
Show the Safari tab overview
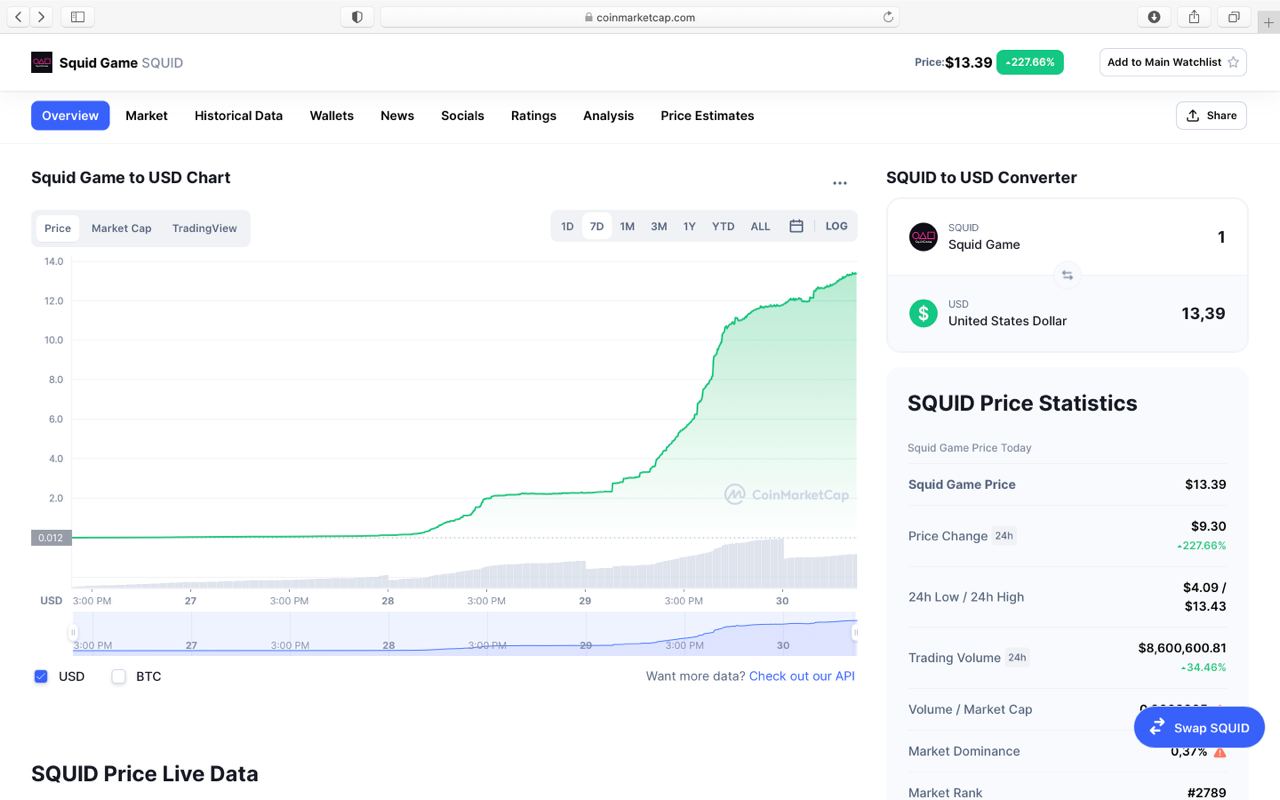pyautogui.click(x=1234, y=17)
